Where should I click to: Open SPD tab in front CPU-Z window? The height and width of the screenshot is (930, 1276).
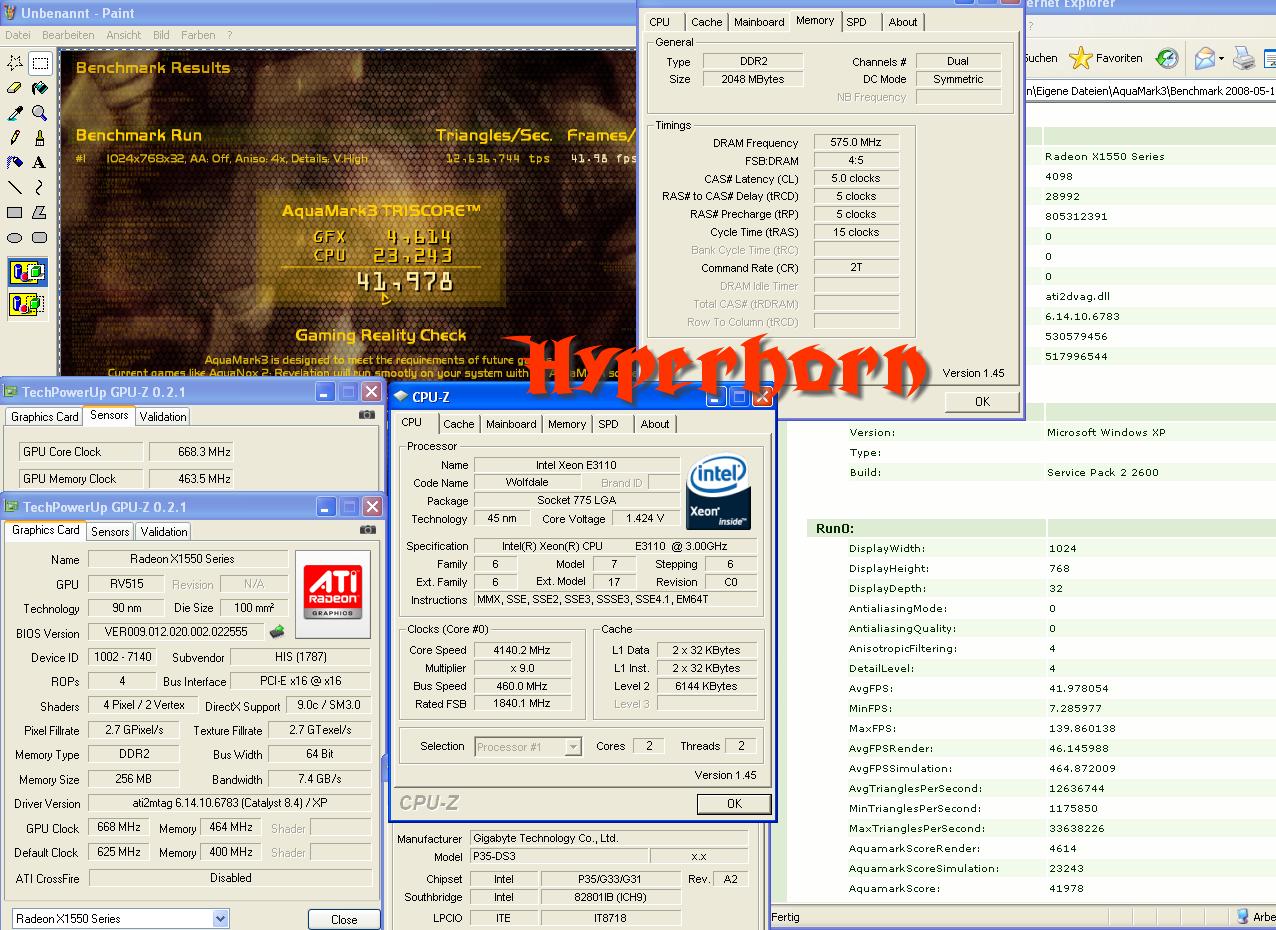[608, 424]
